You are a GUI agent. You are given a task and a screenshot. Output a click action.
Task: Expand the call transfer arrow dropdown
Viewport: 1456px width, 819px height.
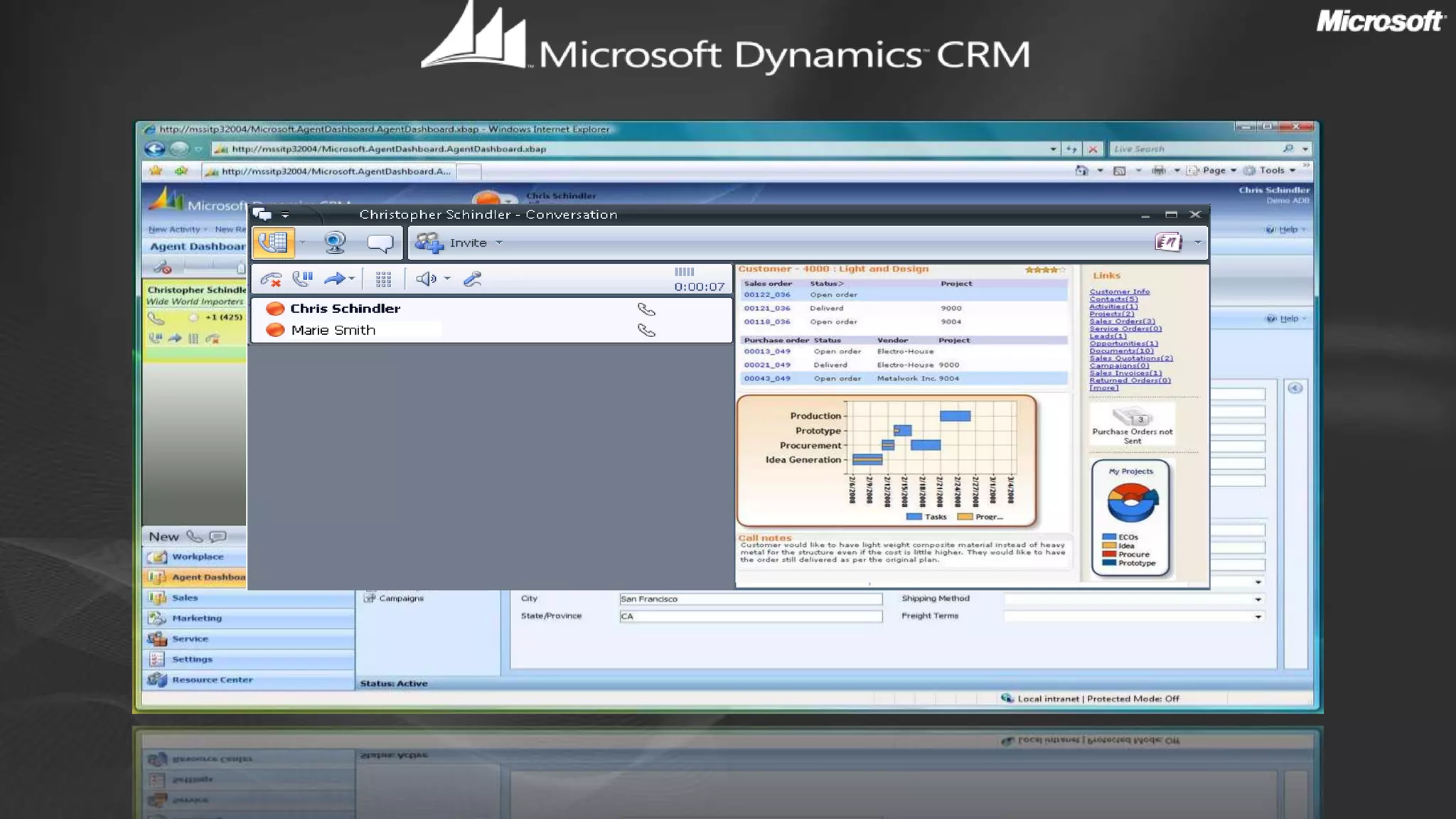pyautogui.click(x=351, y=279)
